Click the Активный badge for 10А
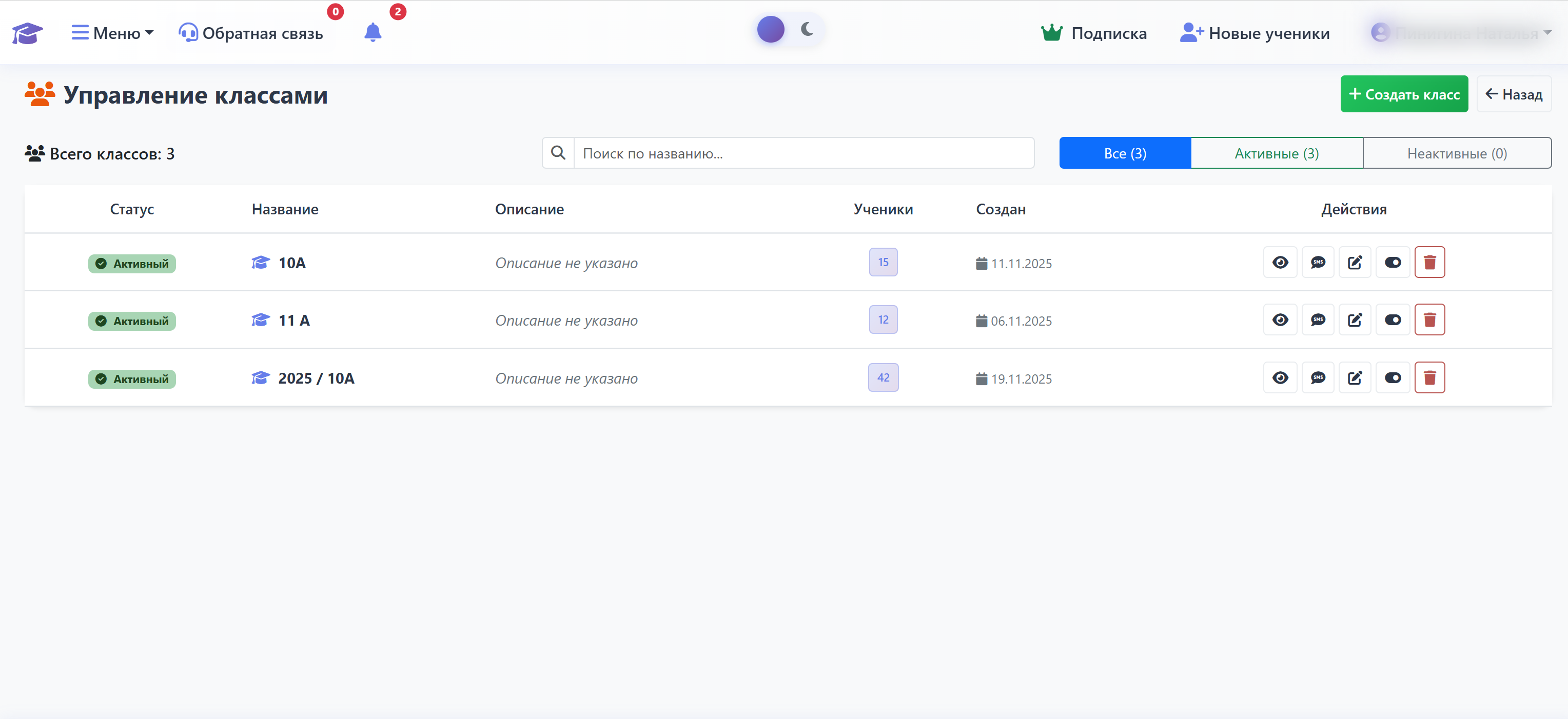Image resolution: width=1568 pixels, height=719 pixels. click(132, 264)
